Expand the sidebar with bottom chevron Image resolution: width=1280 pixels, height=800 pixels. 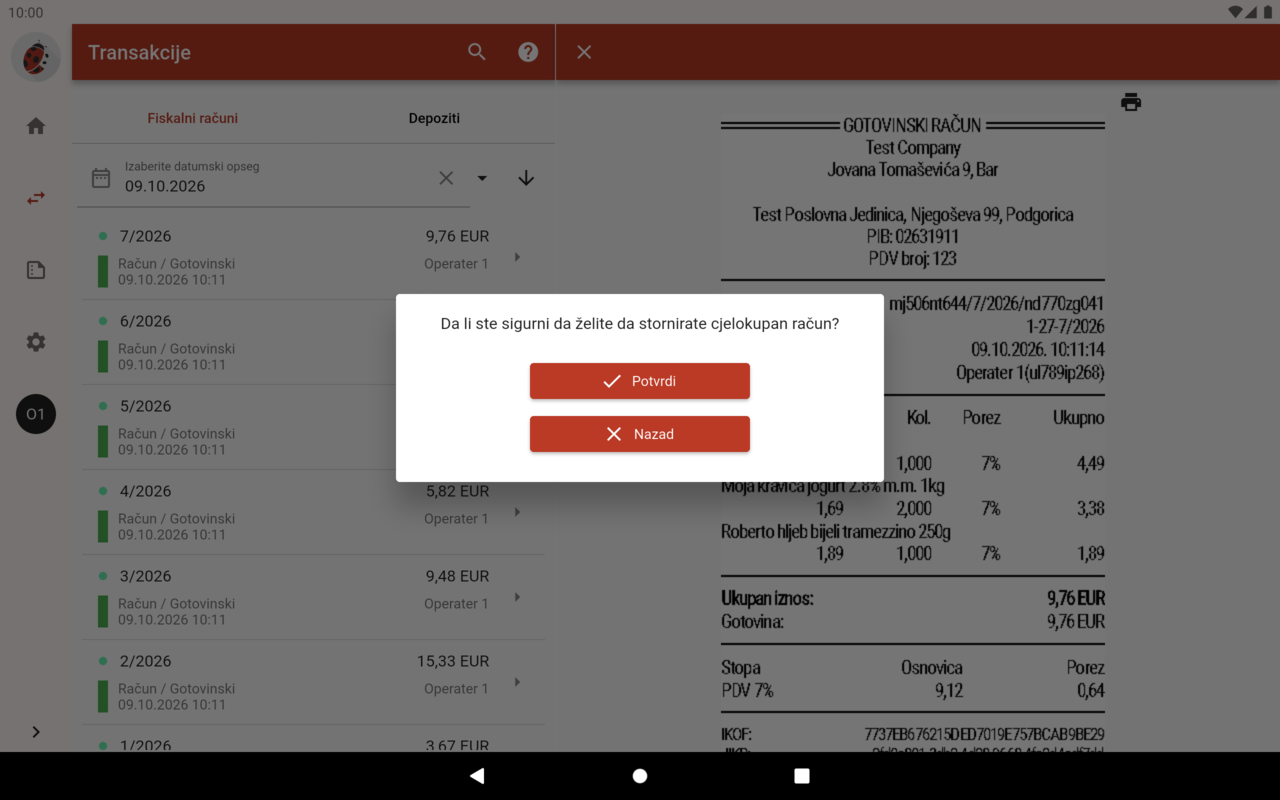(36, 732)
